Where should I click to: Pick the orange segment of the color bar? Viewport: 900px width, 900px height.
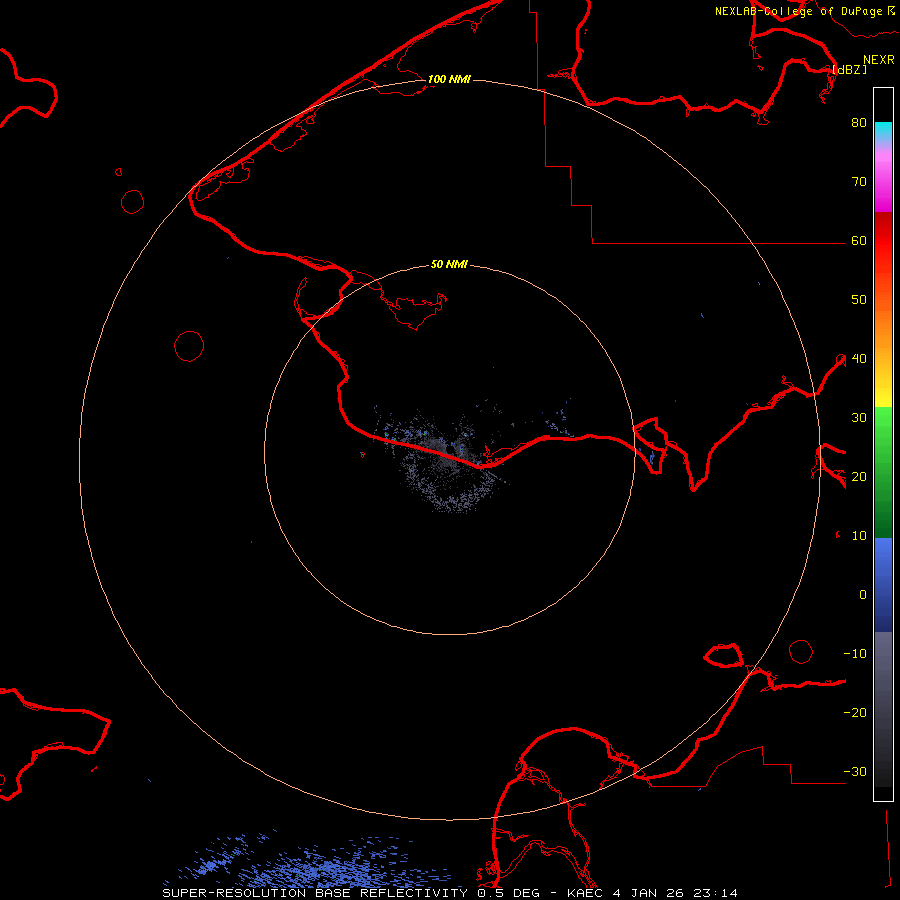coord(883,327)
